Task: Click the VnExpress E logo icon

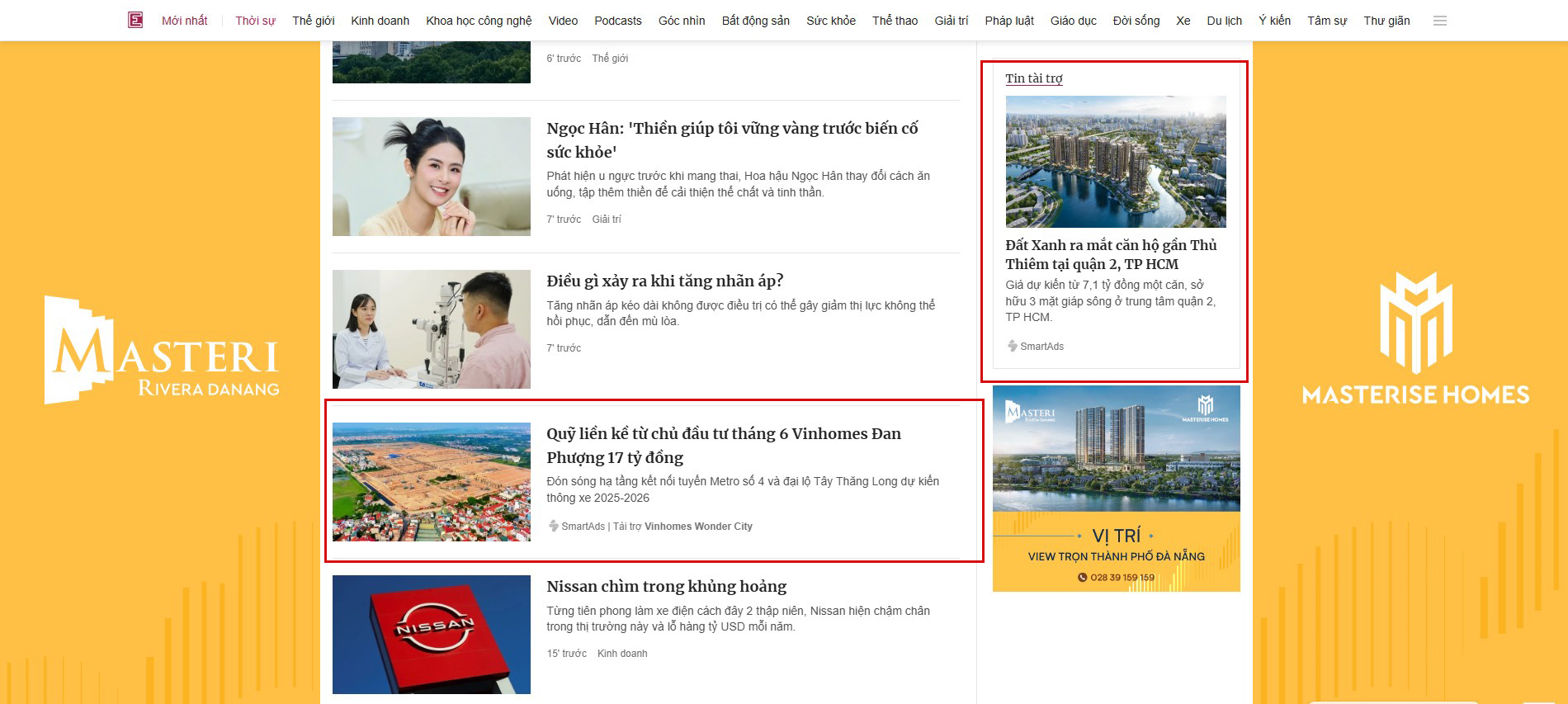Action: (x=135, y=20)
